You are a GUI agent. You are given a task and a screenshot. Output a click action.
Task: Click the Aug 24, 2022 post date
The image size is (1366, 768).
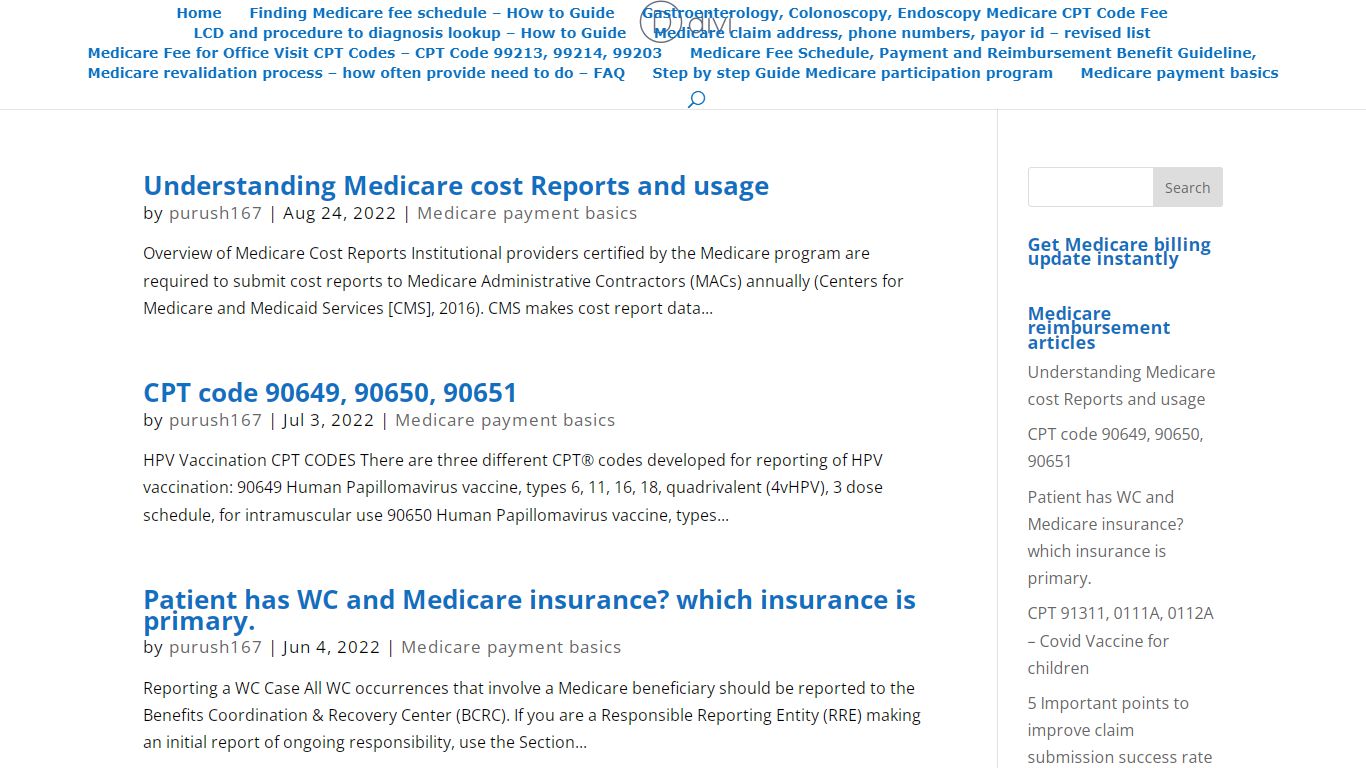340,213
